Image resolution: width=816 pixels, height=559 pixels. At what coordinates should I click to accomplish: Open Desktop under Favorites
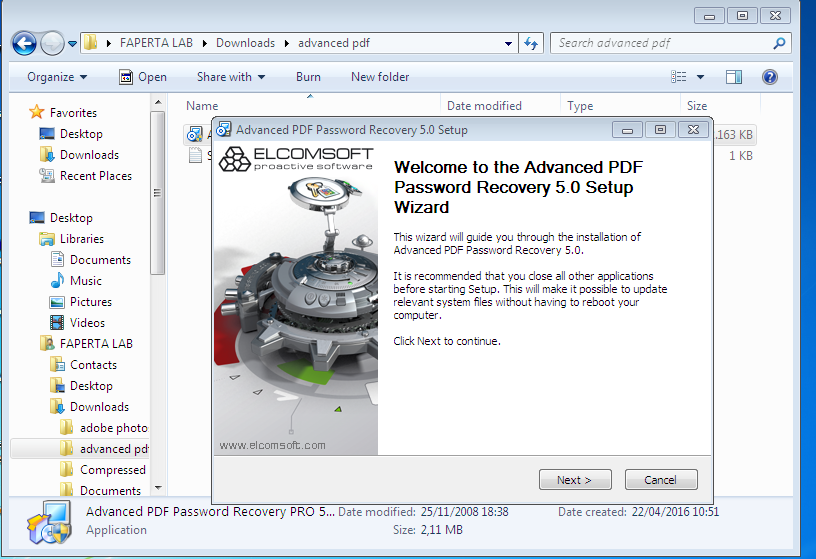[81, 134]
